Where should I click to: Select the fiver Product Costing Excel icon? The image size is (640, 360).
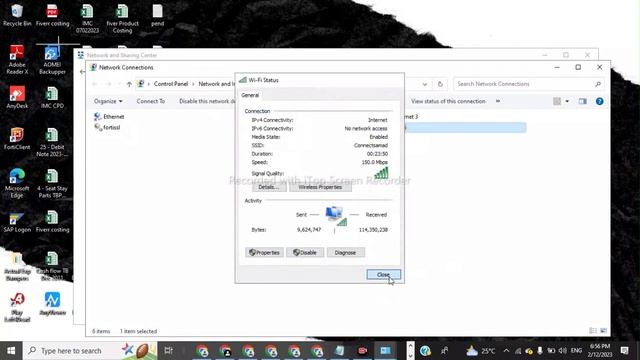tap(122, 19)
